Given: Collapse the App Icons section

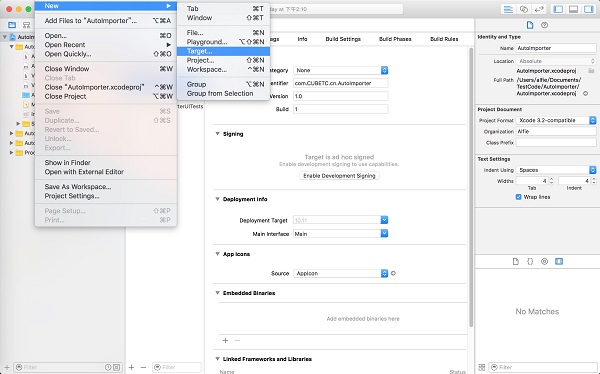Looking at the screenshot, I should coord(217,254).
